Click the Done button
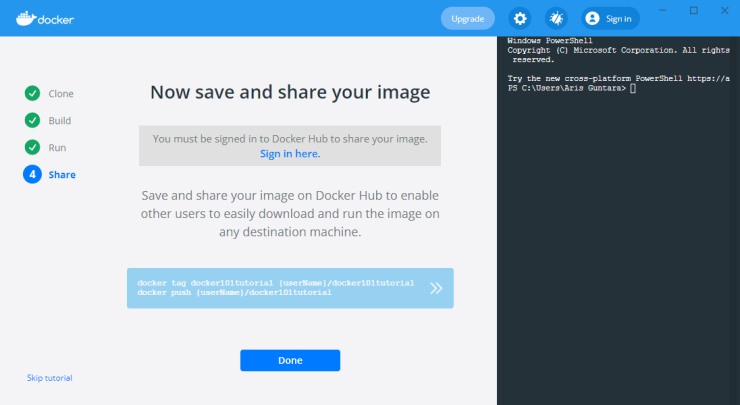The height and width of the screenshot is (405, 740). click(x=290, y=360)
